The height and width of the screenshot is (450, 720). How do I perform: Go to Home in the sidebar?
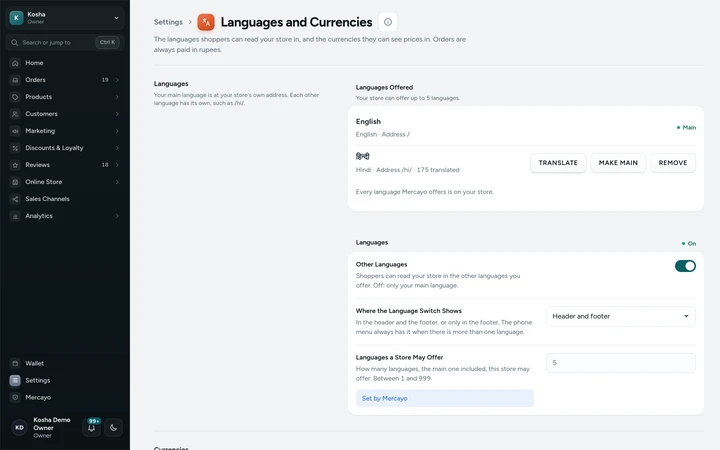65,63
